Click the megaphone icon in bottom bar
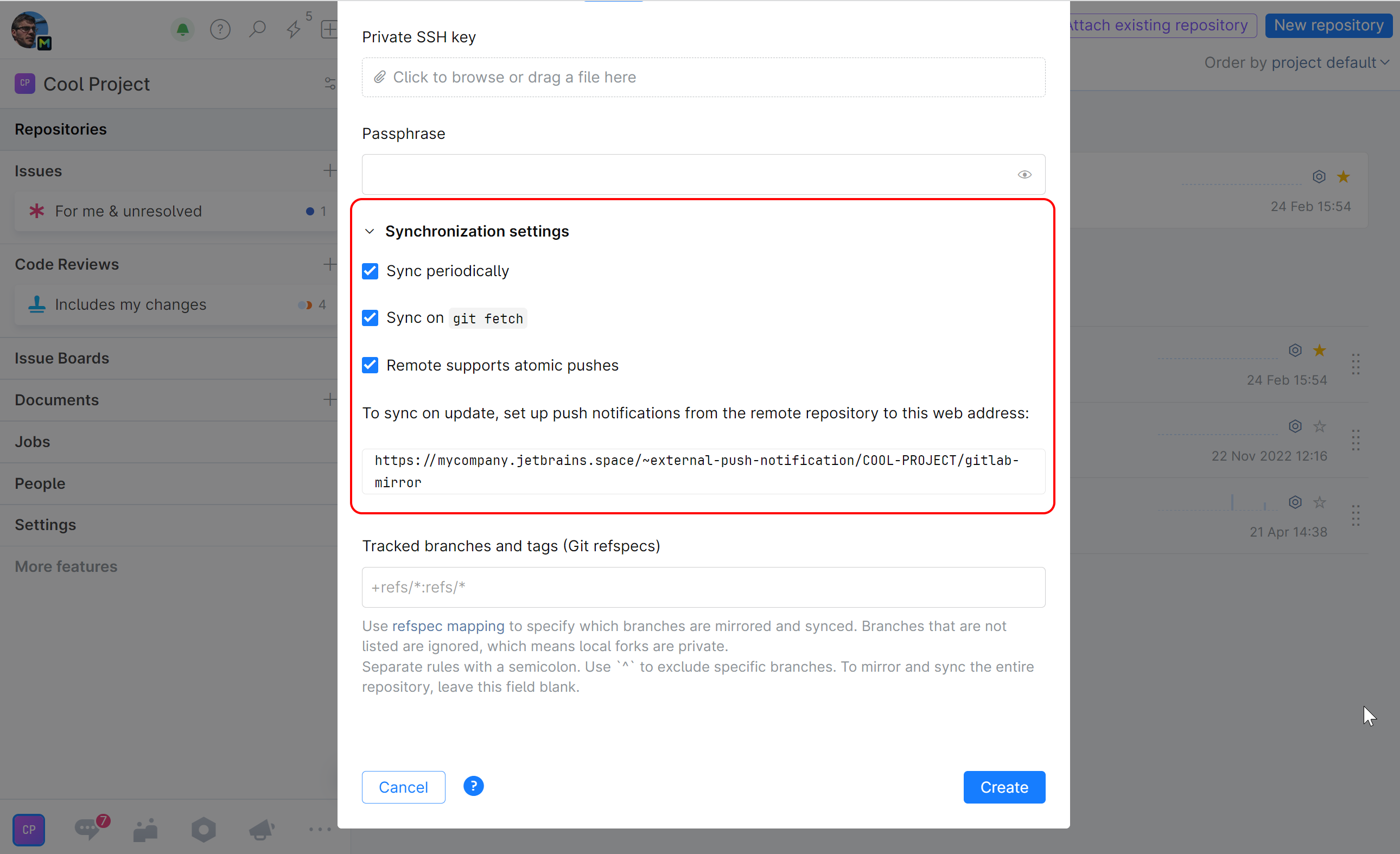The image size is (1400, 854). [262, 830]
